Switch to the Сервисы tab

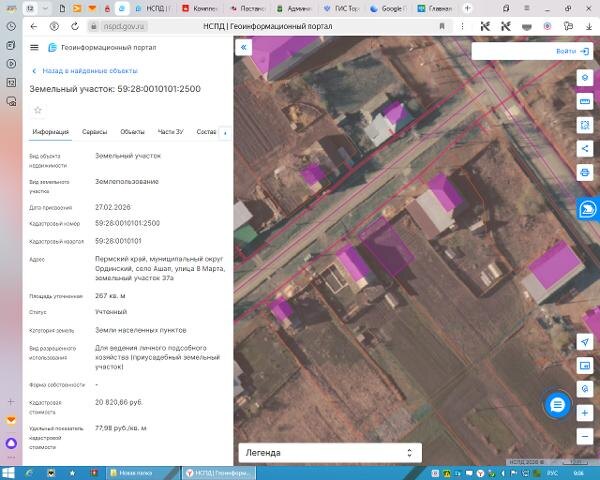coord(95,132)
